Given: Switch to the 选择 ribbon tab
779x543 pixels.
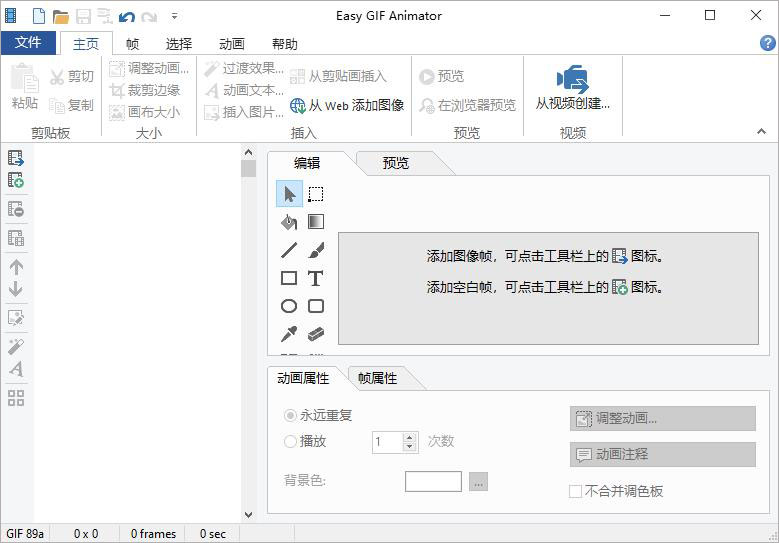Looking at the screenshot, I should (178, 44).
